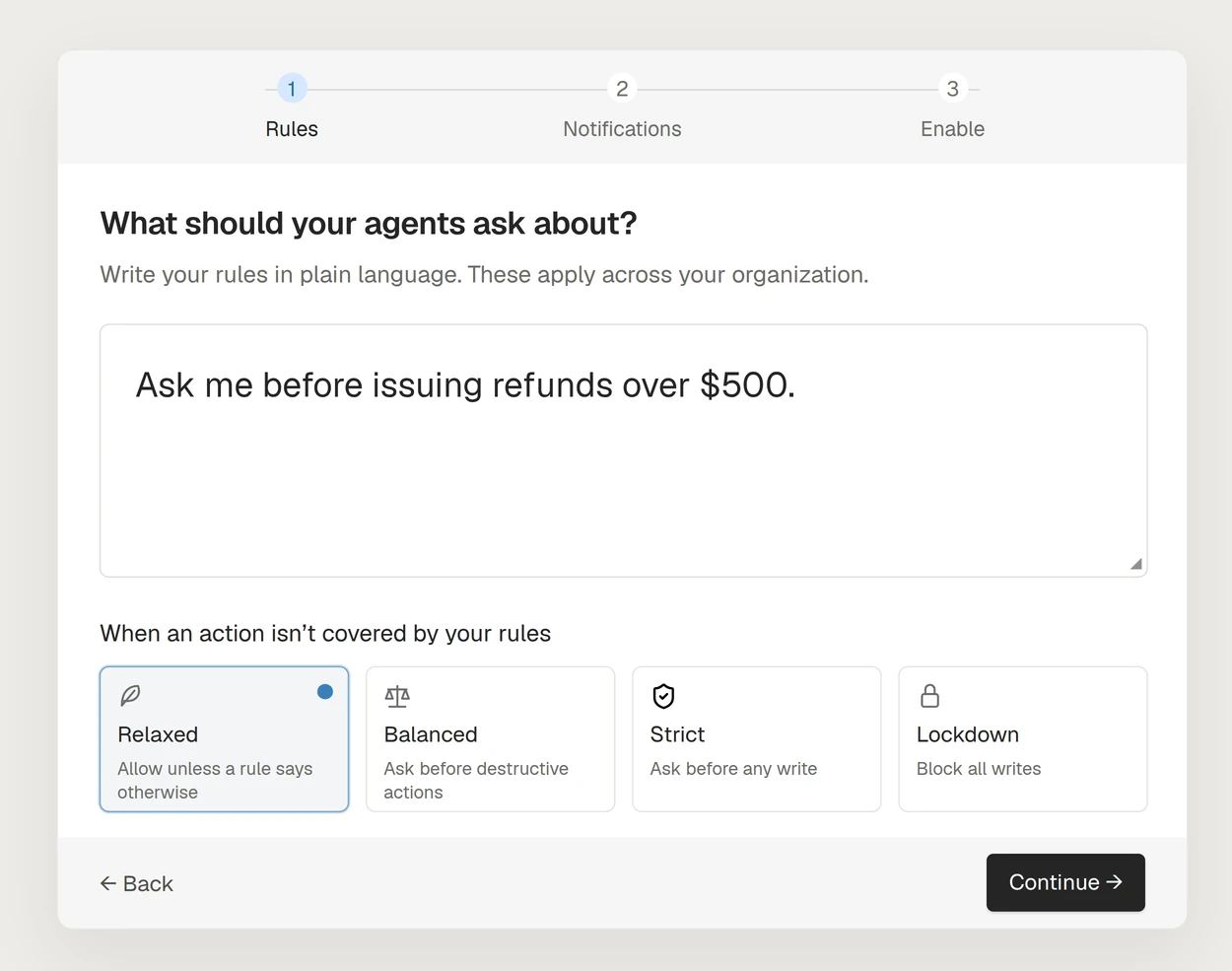This screenshot has height=971, width=1232.
Task: Click the leaf icon on Relaxed card
Action: (130, 696)
